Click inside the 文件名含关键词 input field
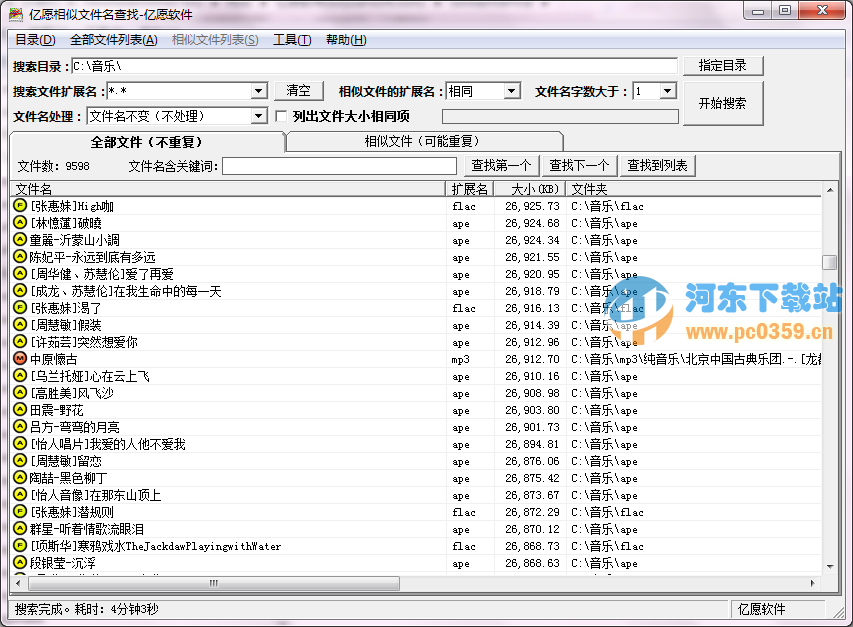853x627 pixels. (338, 165)
